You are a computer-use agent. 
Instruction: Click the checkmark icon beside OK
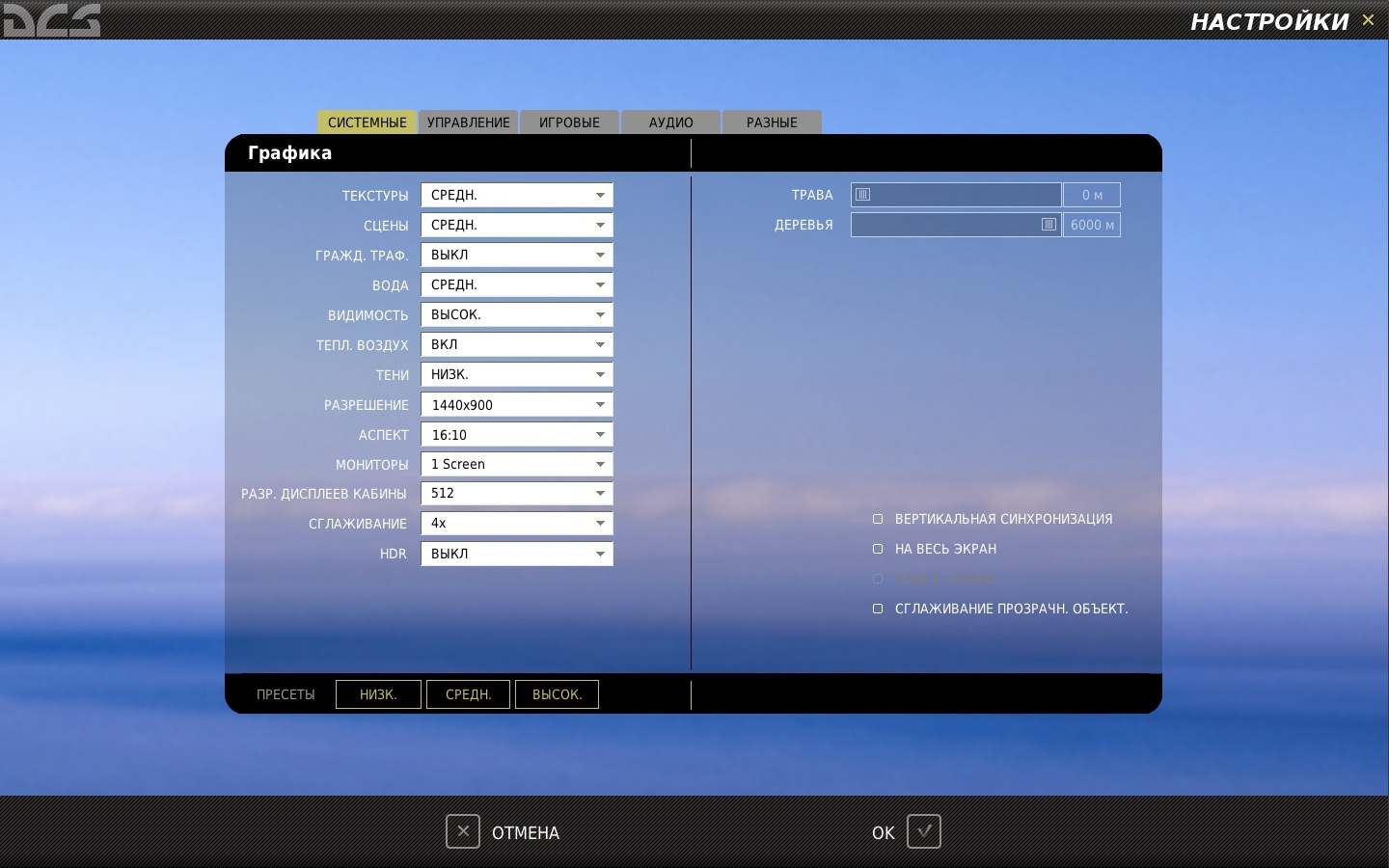pos(924,831)
